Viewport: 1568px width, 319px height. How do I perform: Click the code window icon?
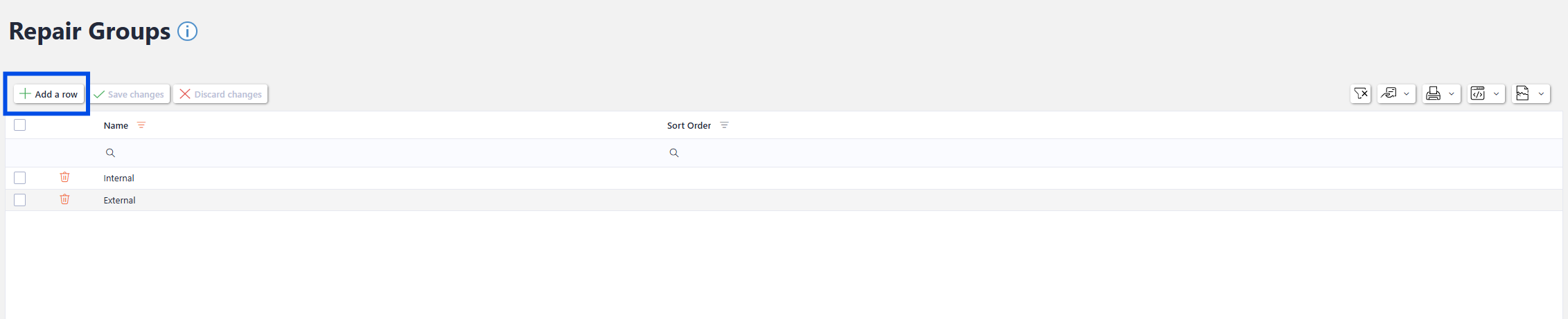point(1478,94)
